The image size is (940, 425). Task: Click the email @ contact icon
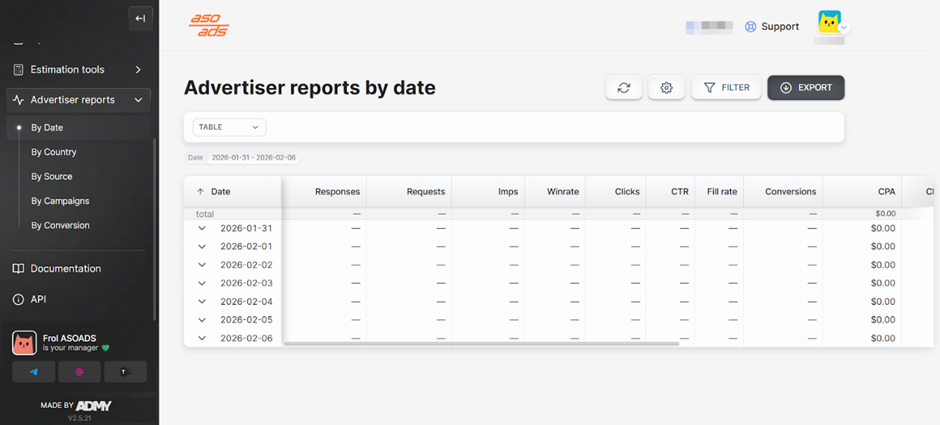(x=80, y=372)
